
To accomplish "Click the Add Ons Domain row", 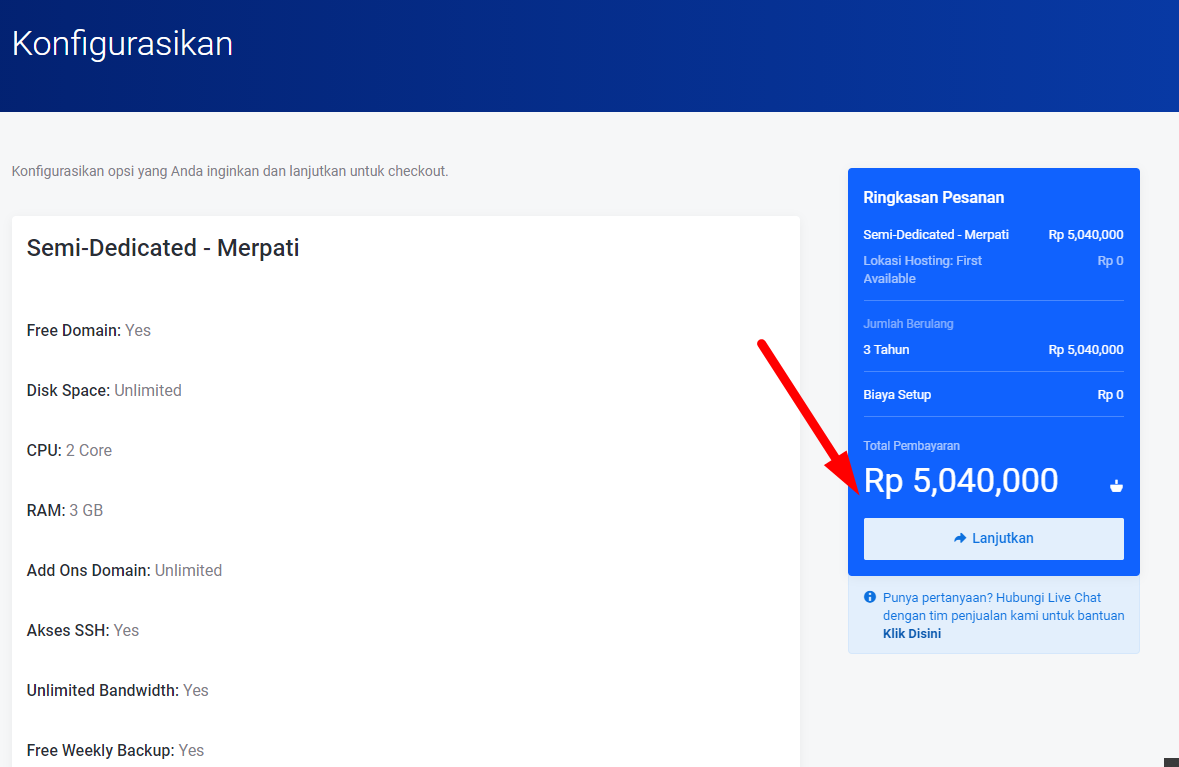I will point(124,570).
